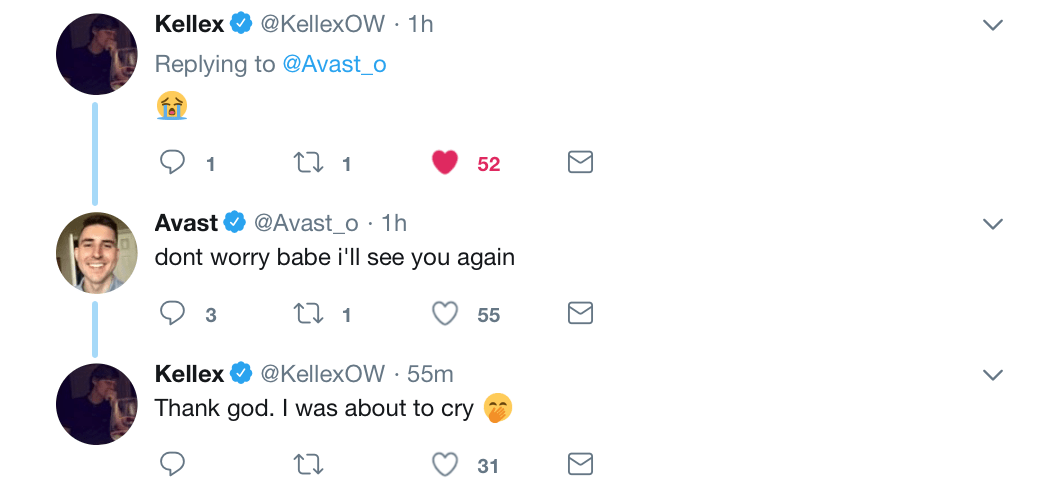Like Avast's tweet with 55 likes
This screenshot has height=488, width=1040.
[x=445, y=314]
